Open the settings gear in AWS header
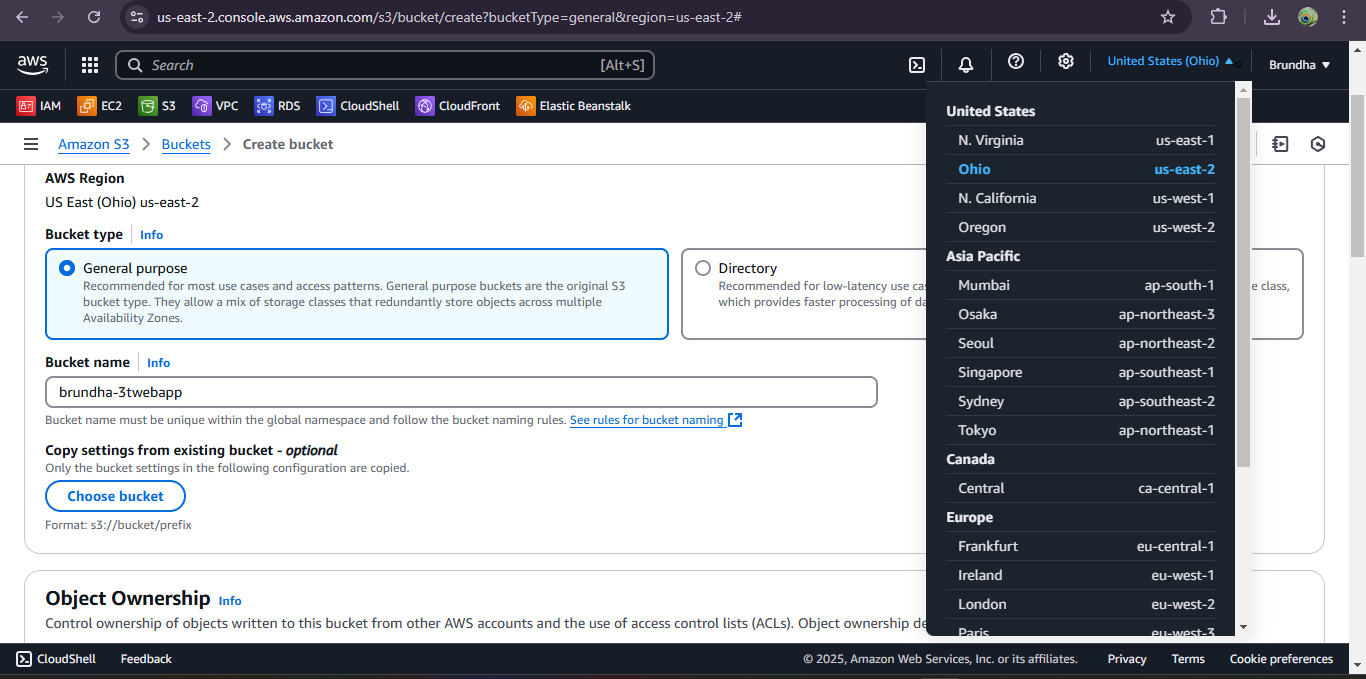 (1066, 62)
